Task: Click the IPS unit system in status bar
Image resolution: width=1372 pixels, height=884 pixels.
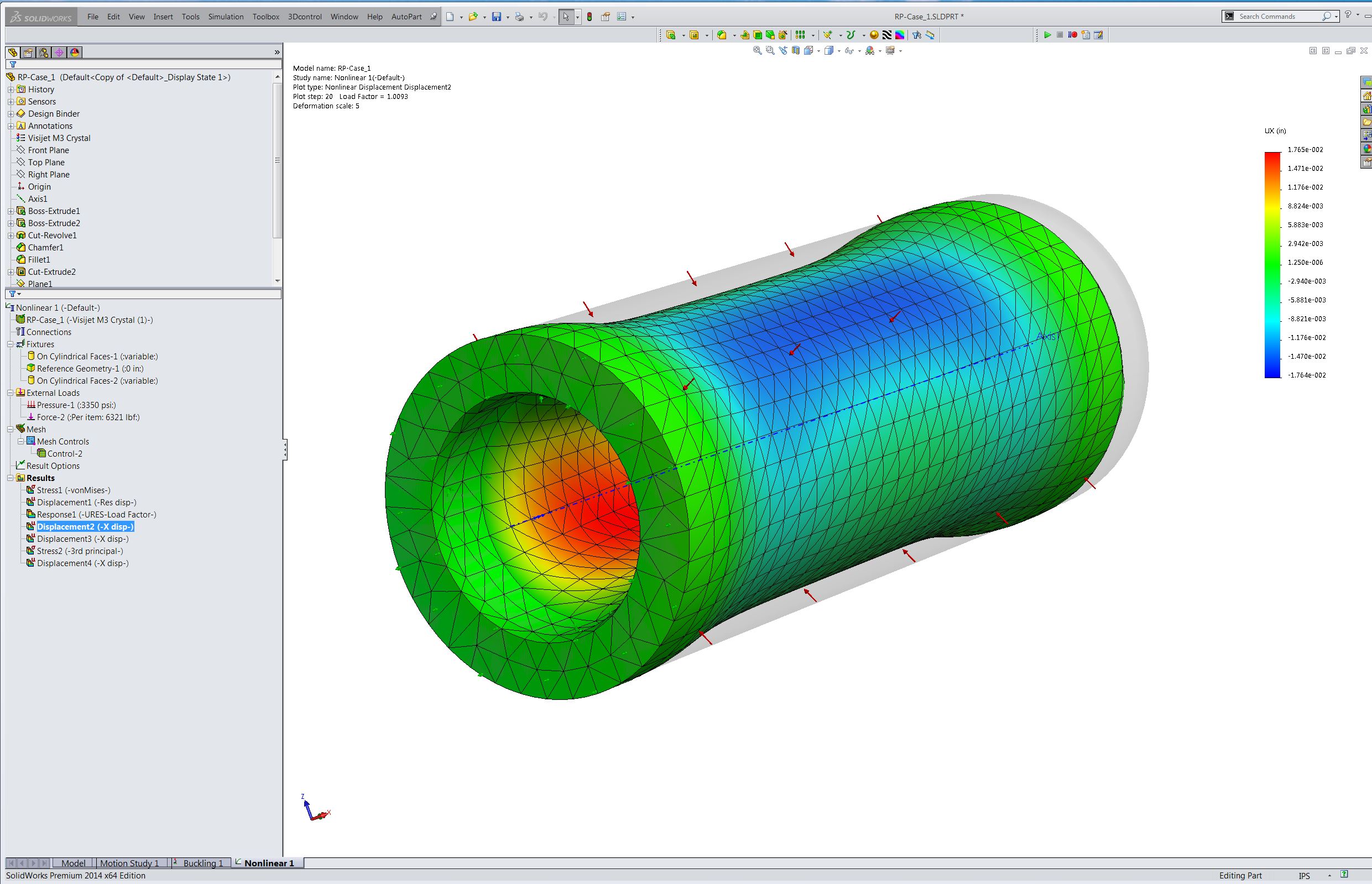Action: (1303, 876)
